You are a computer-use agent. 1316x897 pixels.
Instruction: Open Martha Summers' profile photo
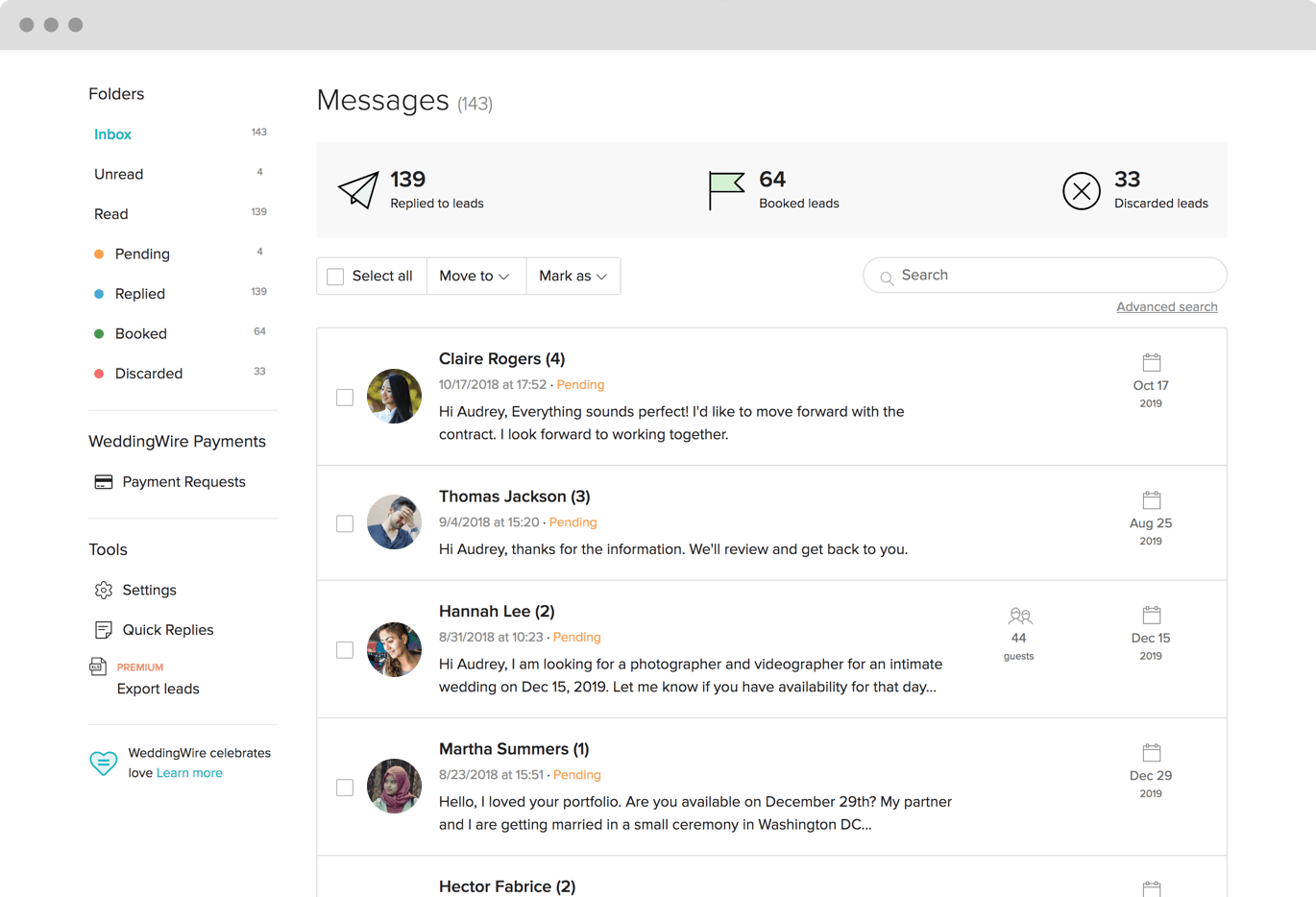pyautogui.click(x=394, y=787)
